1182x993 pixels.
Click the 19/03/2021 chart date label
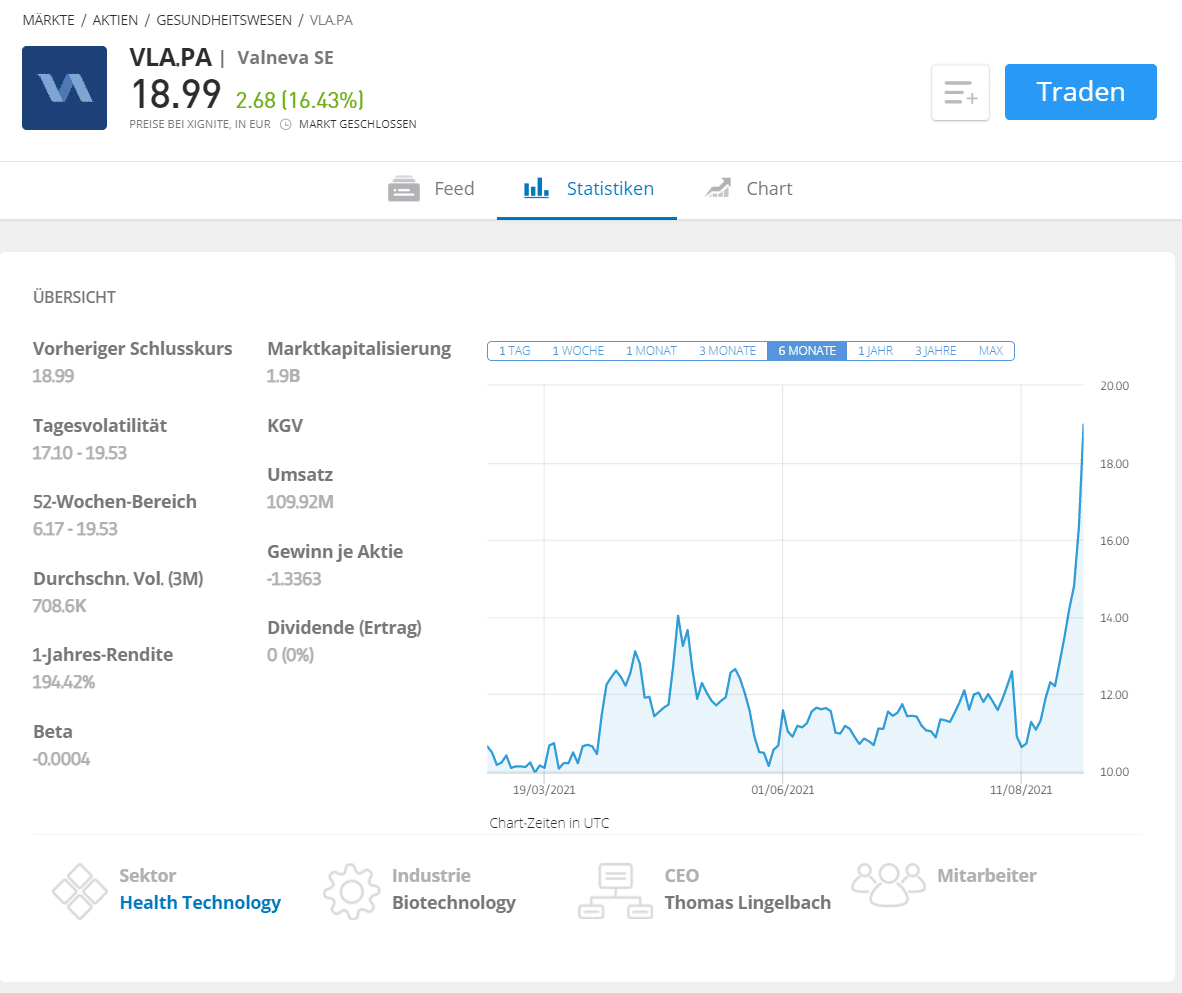click(544, 789)
